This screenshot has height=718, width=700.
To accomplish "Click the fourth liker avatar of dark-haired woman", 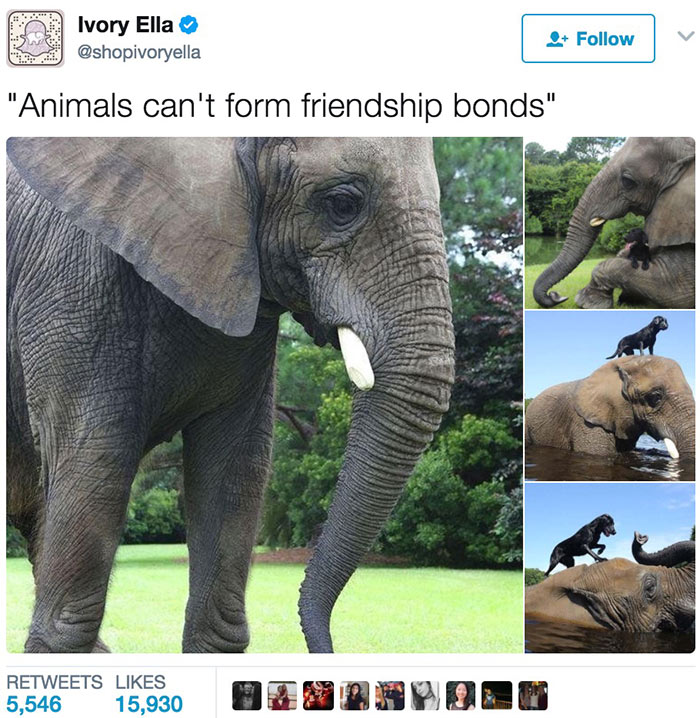I will point(353,696).
